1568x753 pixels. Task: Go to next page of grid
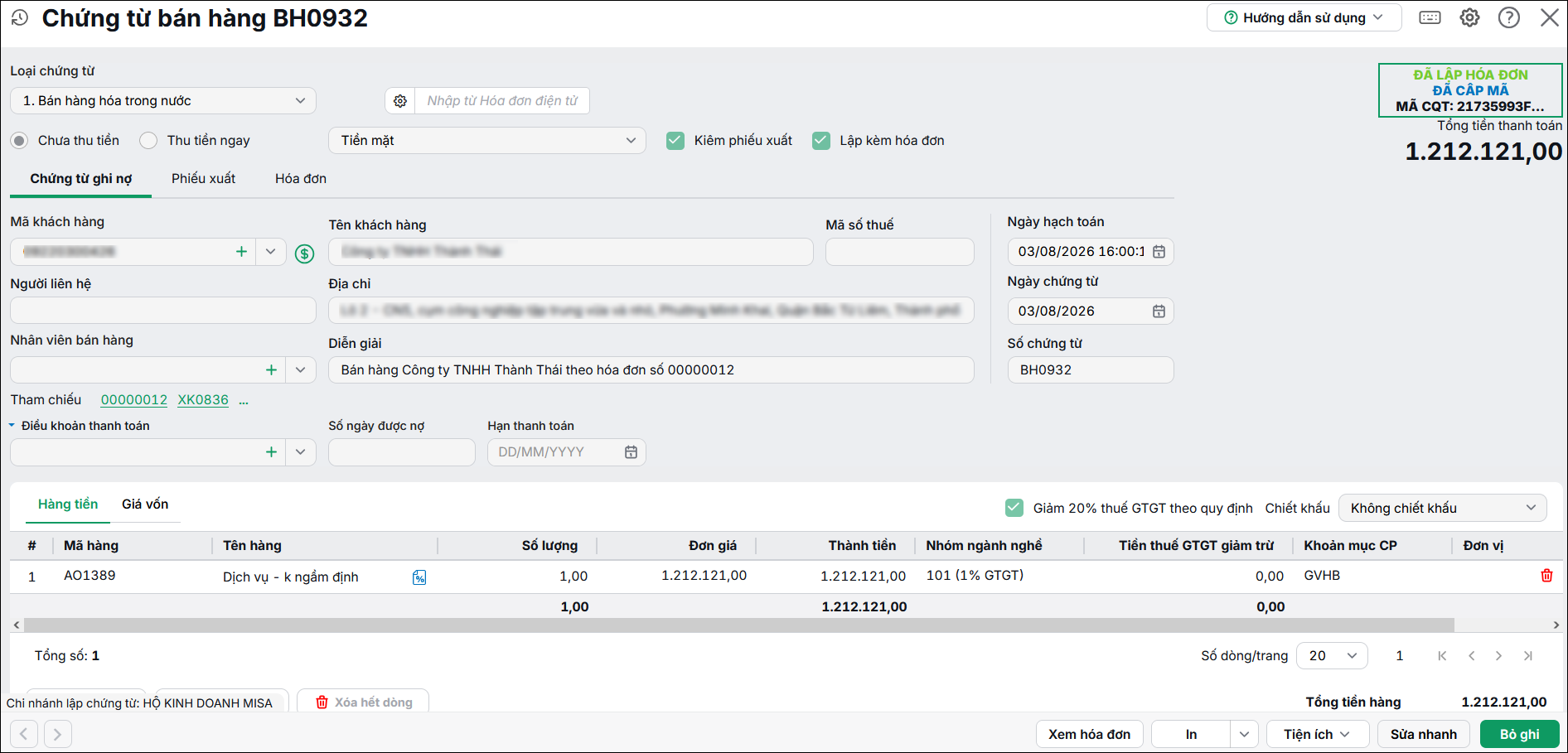tap(1498, 656)
